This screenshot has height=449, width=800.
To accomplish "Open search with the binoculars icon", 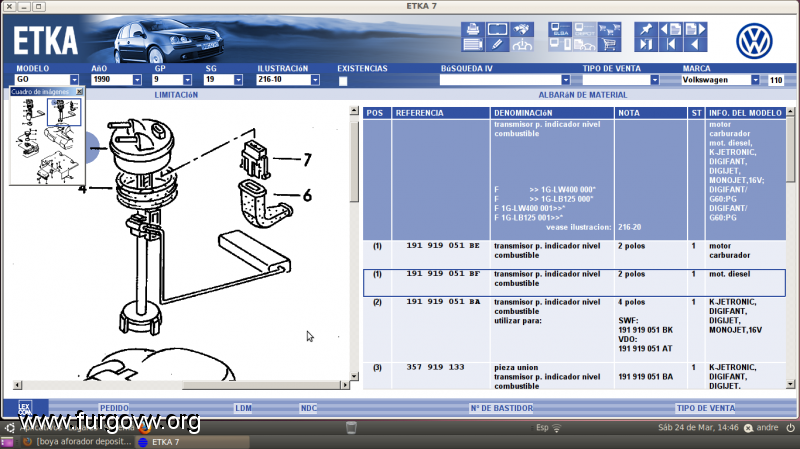I will click(521, 29).
